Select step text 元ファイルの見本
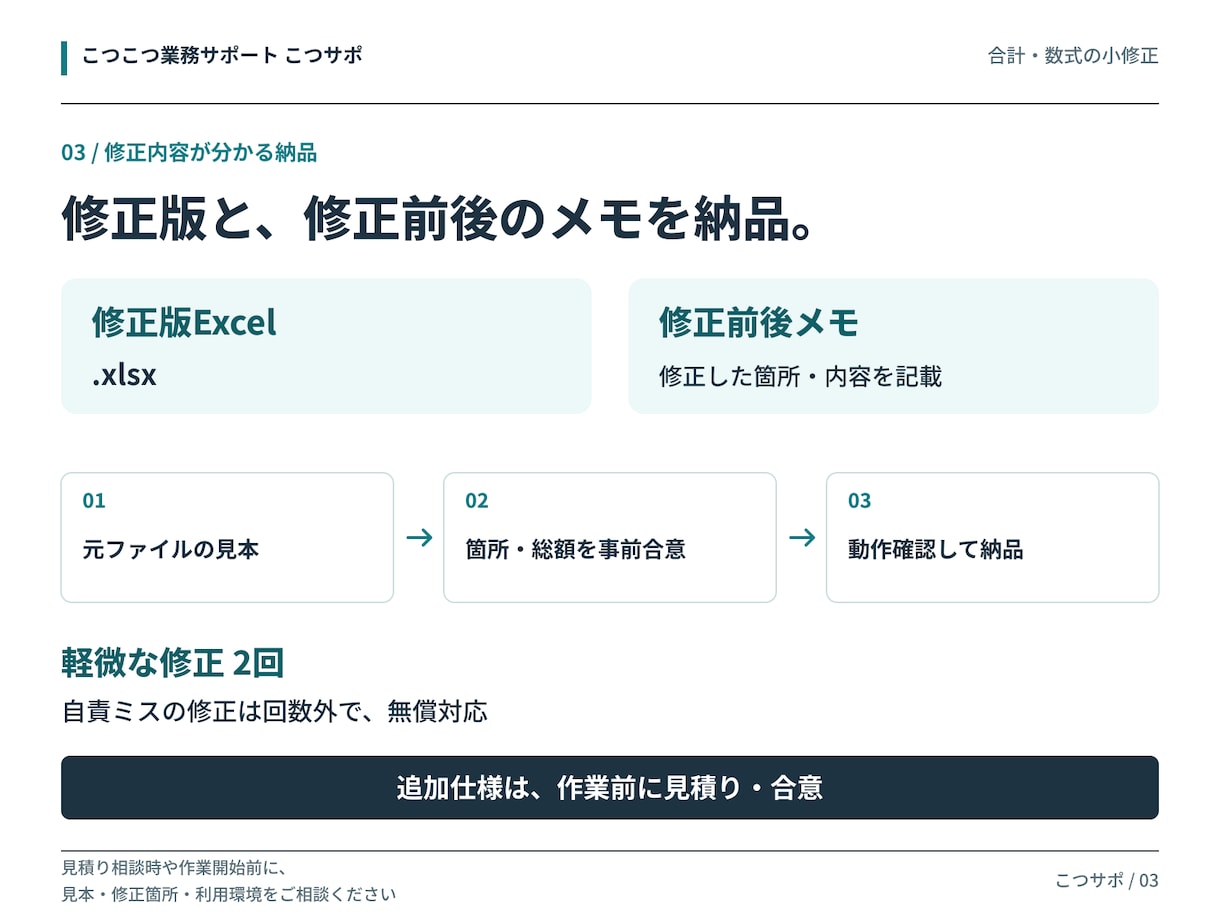1220x915 pixels. (171, 549)
